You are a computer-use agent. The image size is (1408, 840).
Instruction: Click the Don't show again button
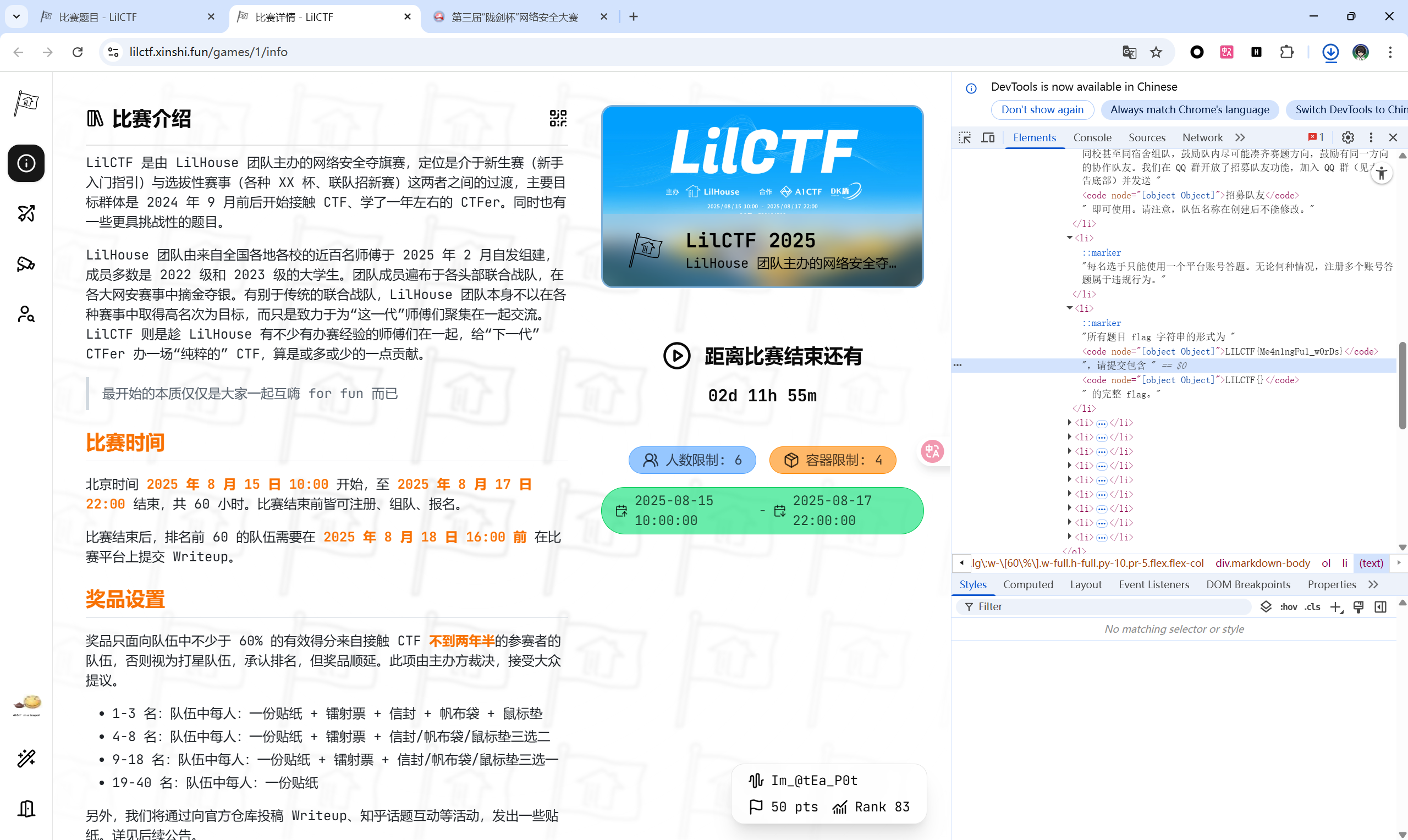[x=1042, y=110]
